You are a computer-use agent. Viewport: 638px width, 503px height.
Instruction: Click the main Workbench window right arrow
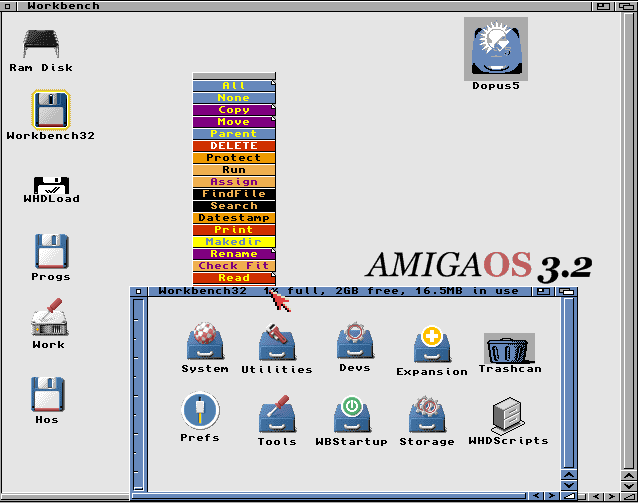tap(611, 496)
